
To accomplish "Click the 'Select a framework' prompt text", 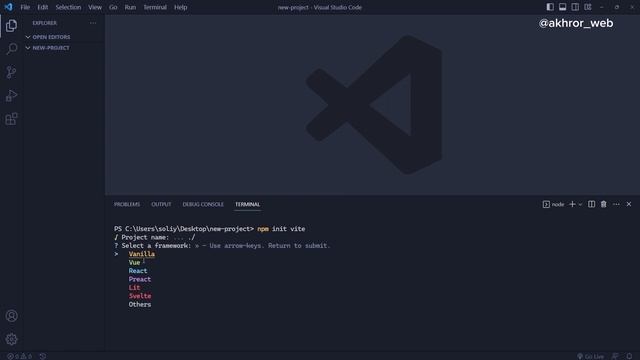I will point(156,245).
